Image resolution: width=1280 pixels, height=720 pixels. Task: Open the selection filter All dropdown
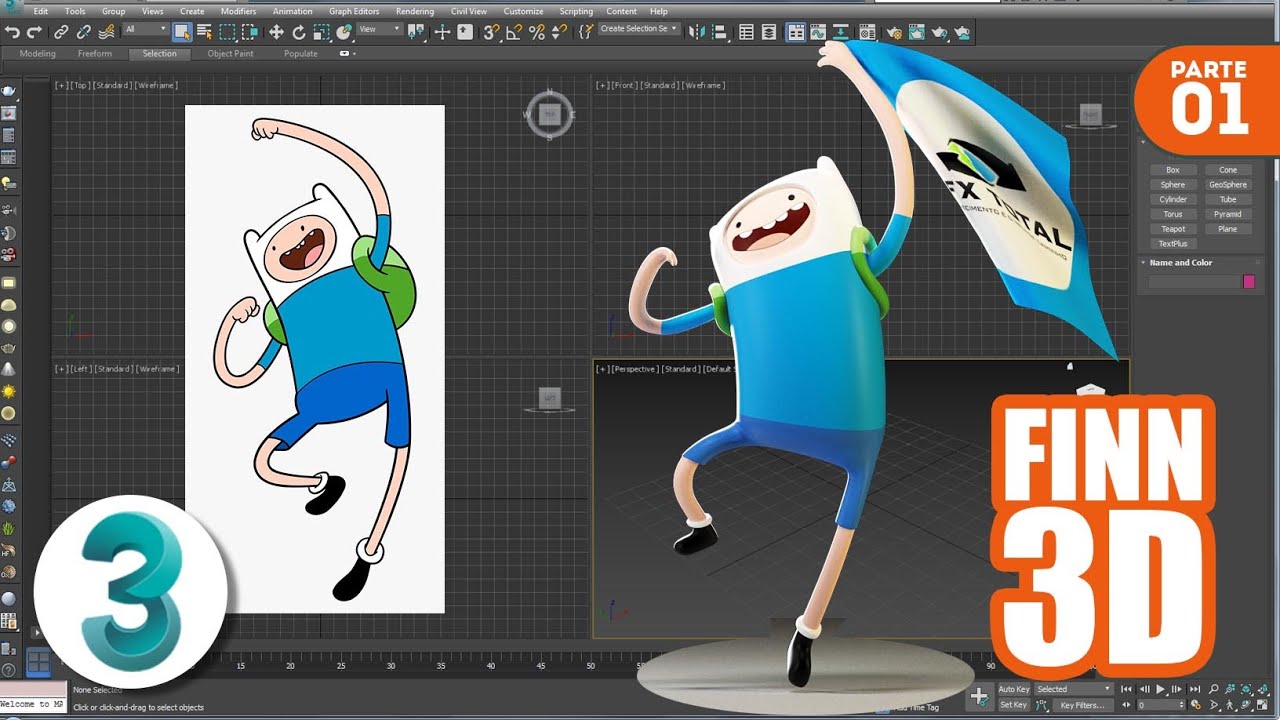(145, 30)
